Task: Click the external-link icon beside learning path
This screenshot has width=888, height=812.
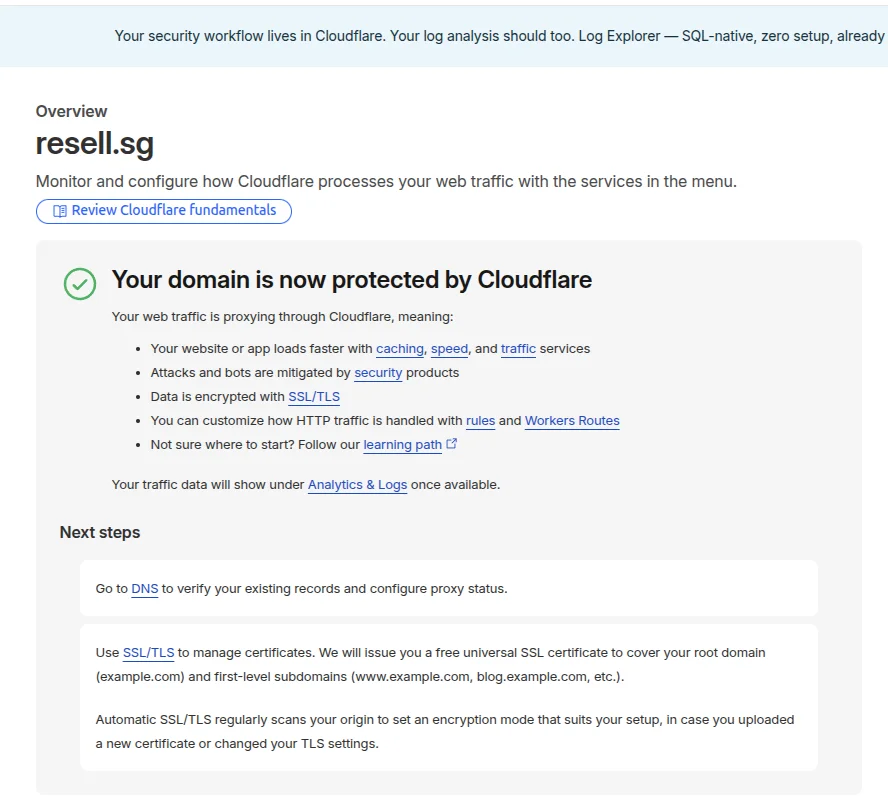Action: coord(451,442)
